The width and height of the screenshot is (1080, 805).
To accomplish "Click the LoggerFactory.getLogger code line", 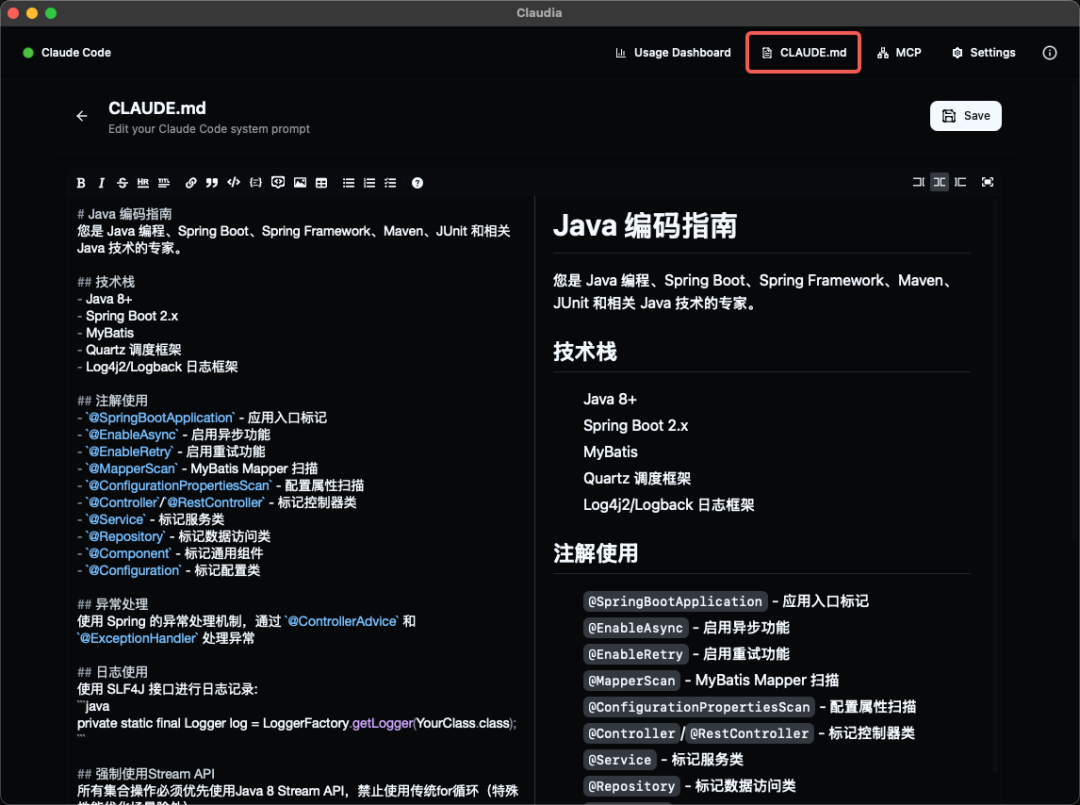I will pyautogui.click(x=297, y=723).
